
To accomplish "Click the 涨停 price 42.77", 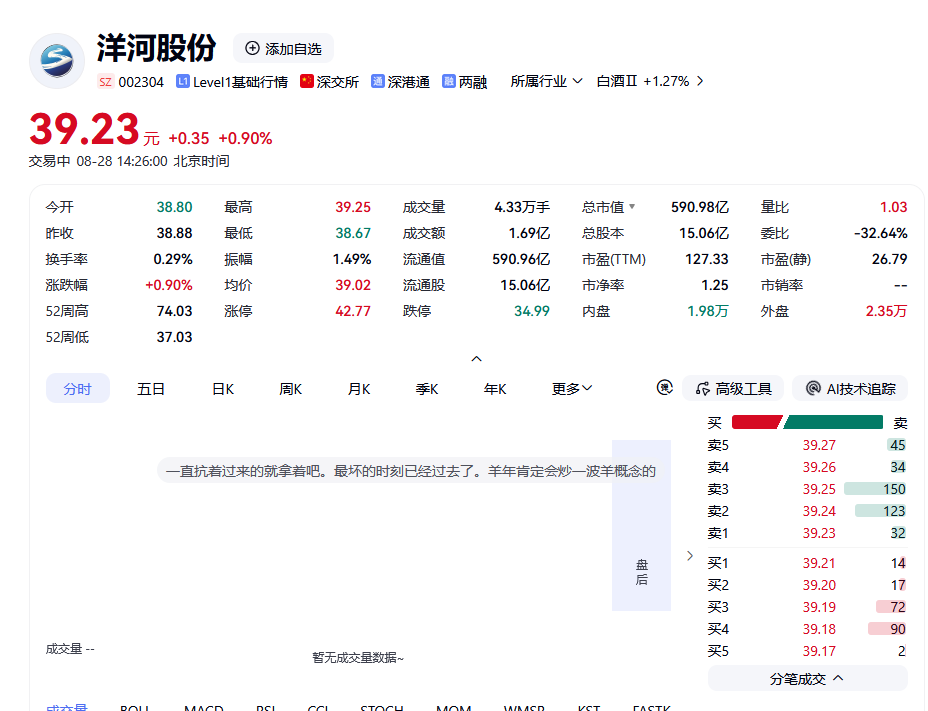I will [353, 311].
